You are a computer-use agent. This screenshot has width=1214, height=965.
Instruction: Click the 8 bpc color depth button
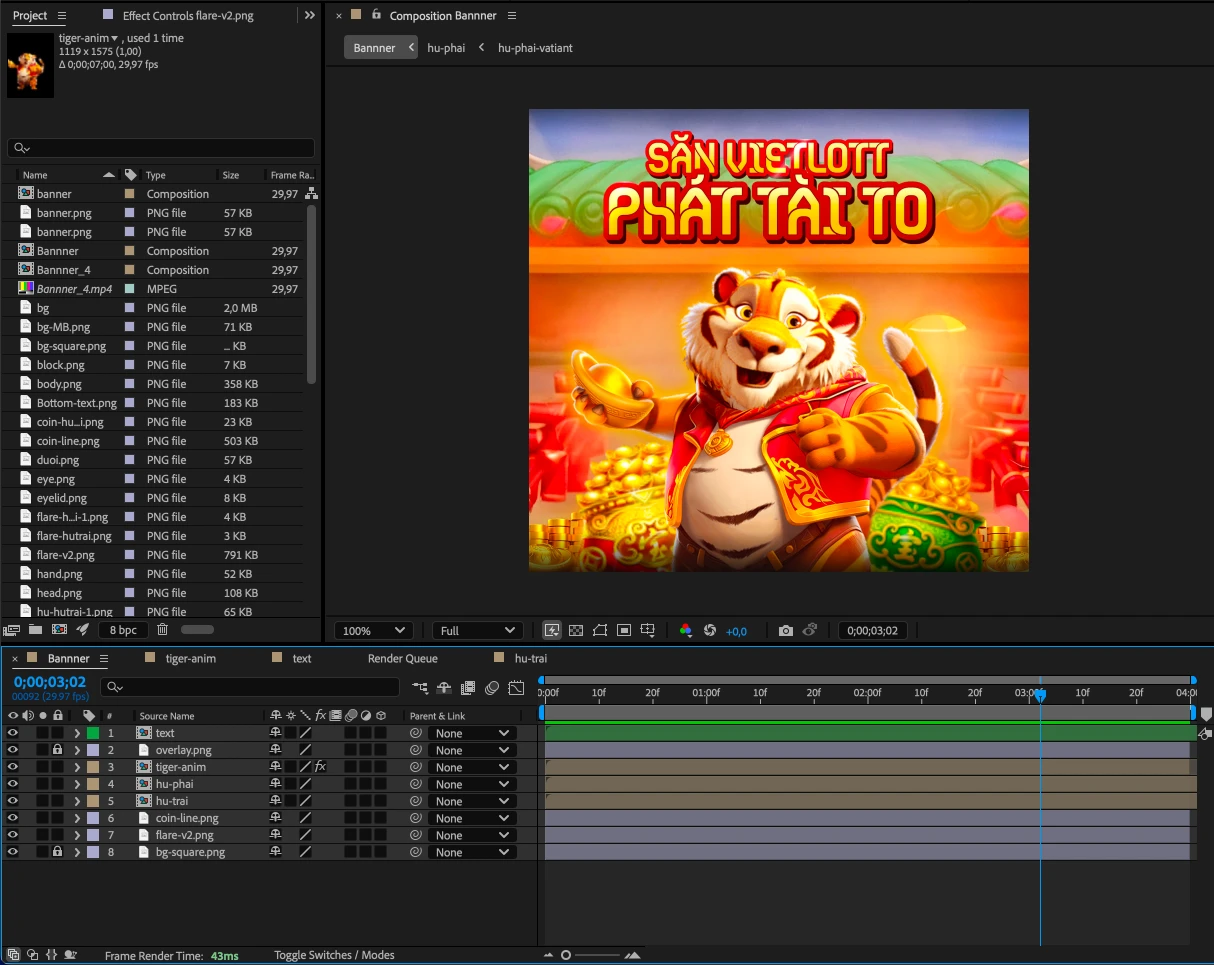tap(124, 629)
